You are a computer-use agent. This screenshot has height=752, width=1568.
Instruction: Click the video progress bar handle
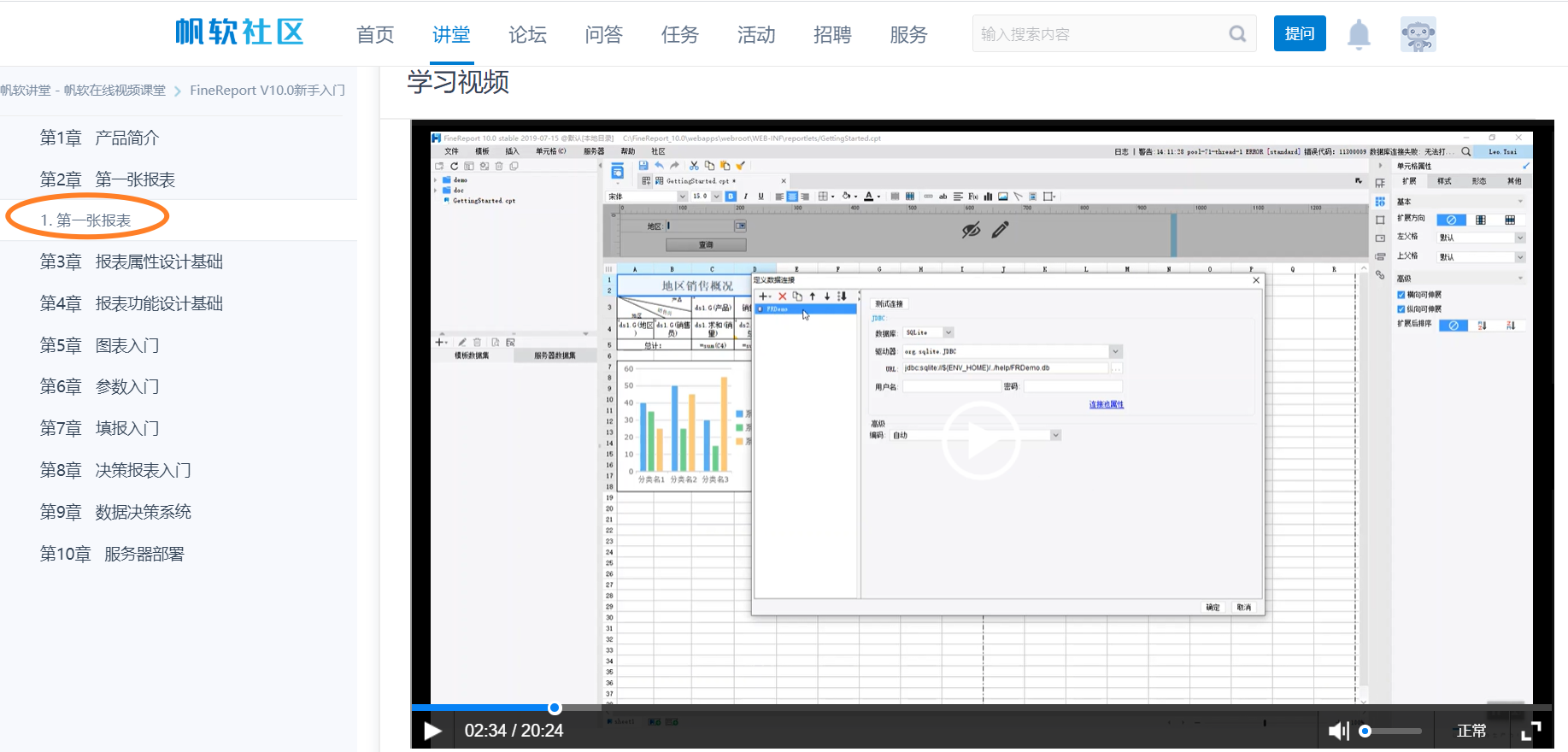click(555, 708)
